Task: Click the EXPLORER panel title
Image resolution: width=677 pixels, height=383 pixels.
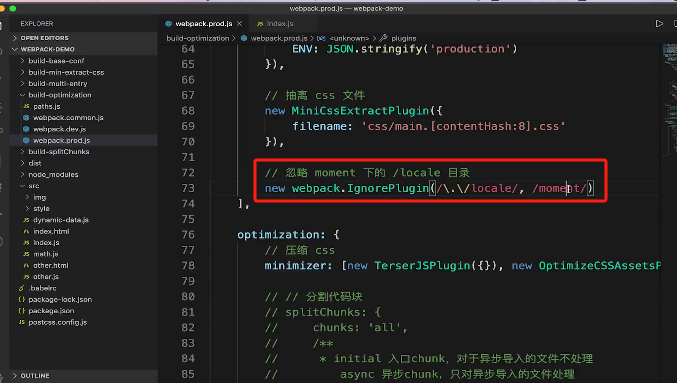Action: pyautogui.click(x=37, y=24)
